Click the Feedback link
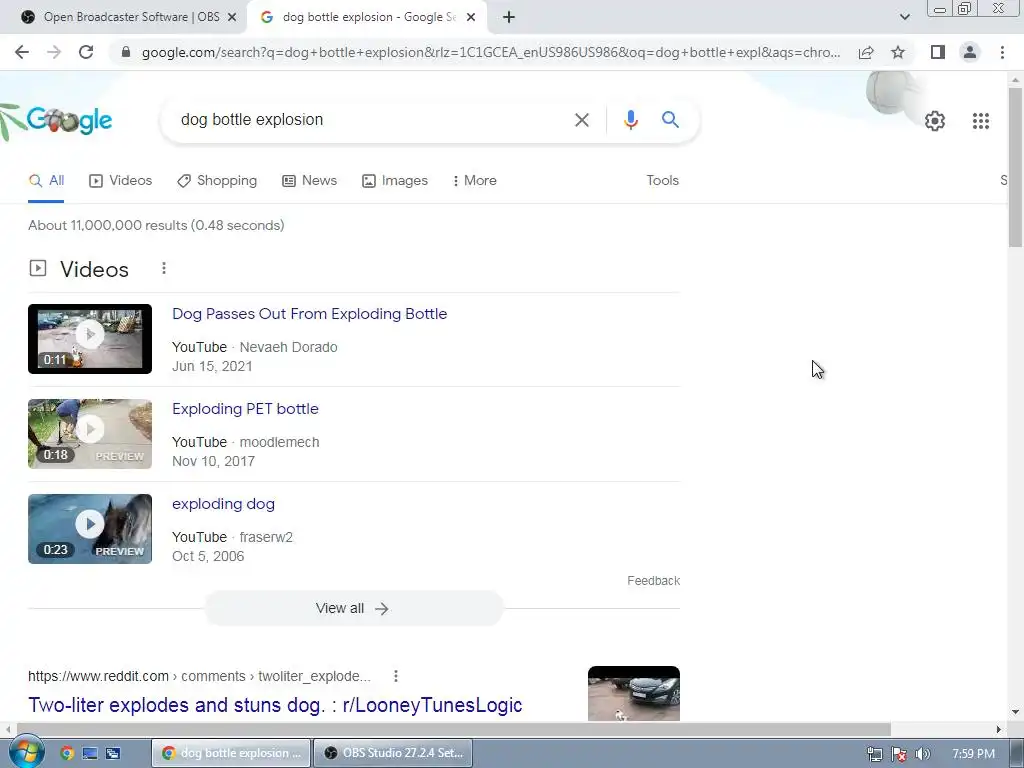Viewport: 1024px width, 768px height. click(653, 581)
